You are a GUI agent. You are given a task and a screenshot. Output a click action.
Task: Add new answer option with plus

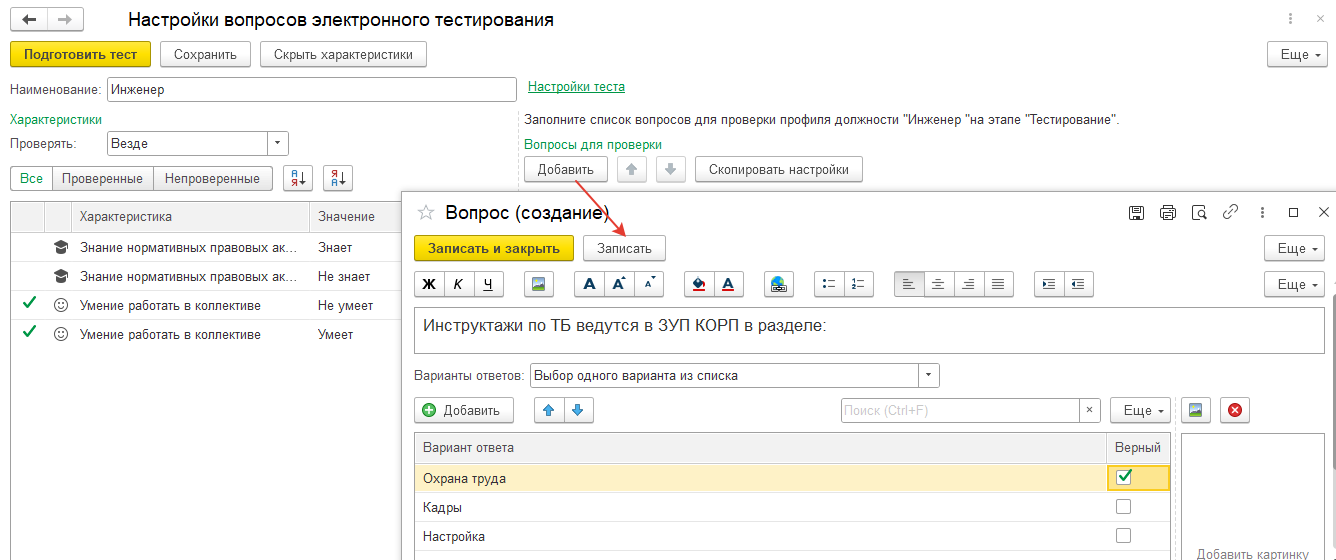(x=464, y=410)
